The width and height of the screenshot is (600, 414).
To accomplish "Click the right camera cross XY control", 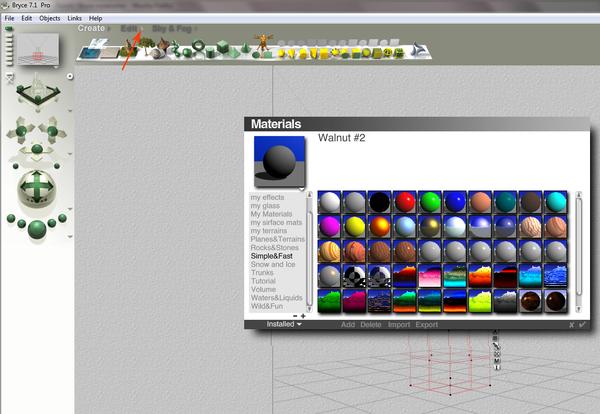I will click(x=52, y=131).
